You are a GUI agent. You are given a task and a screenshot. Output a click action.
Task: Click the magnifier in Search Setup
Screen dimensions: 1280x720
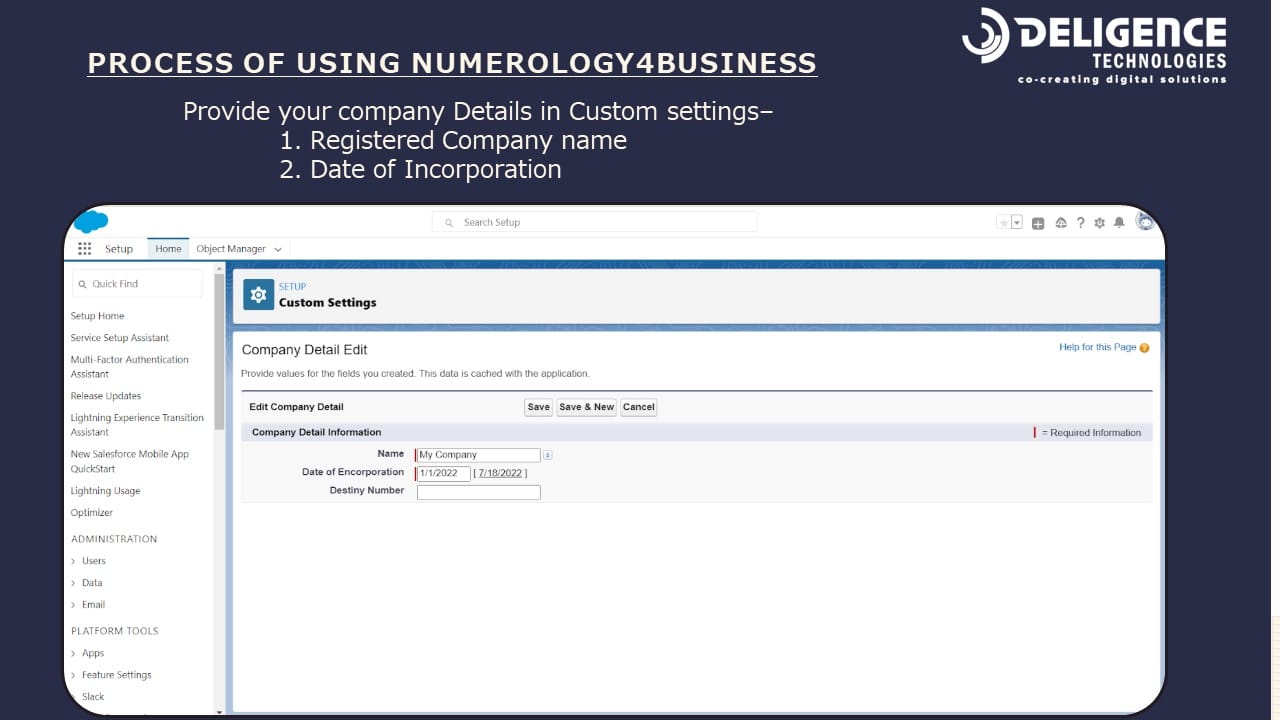[449, 223]
